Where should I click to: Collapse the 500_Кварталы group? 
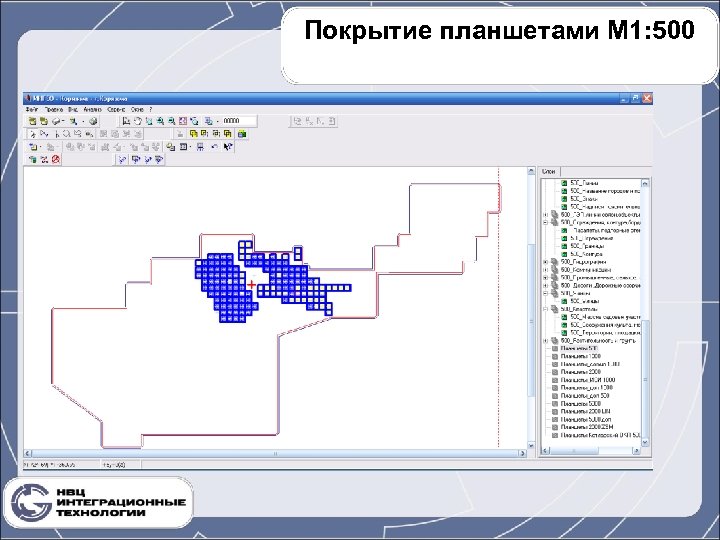click(546, 309)
